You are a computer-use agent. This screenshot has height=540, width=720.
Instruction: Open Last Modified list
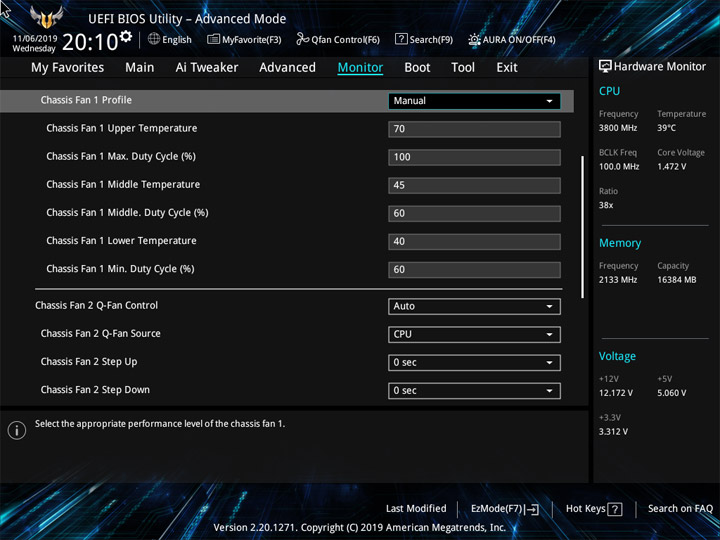[416, 508]
